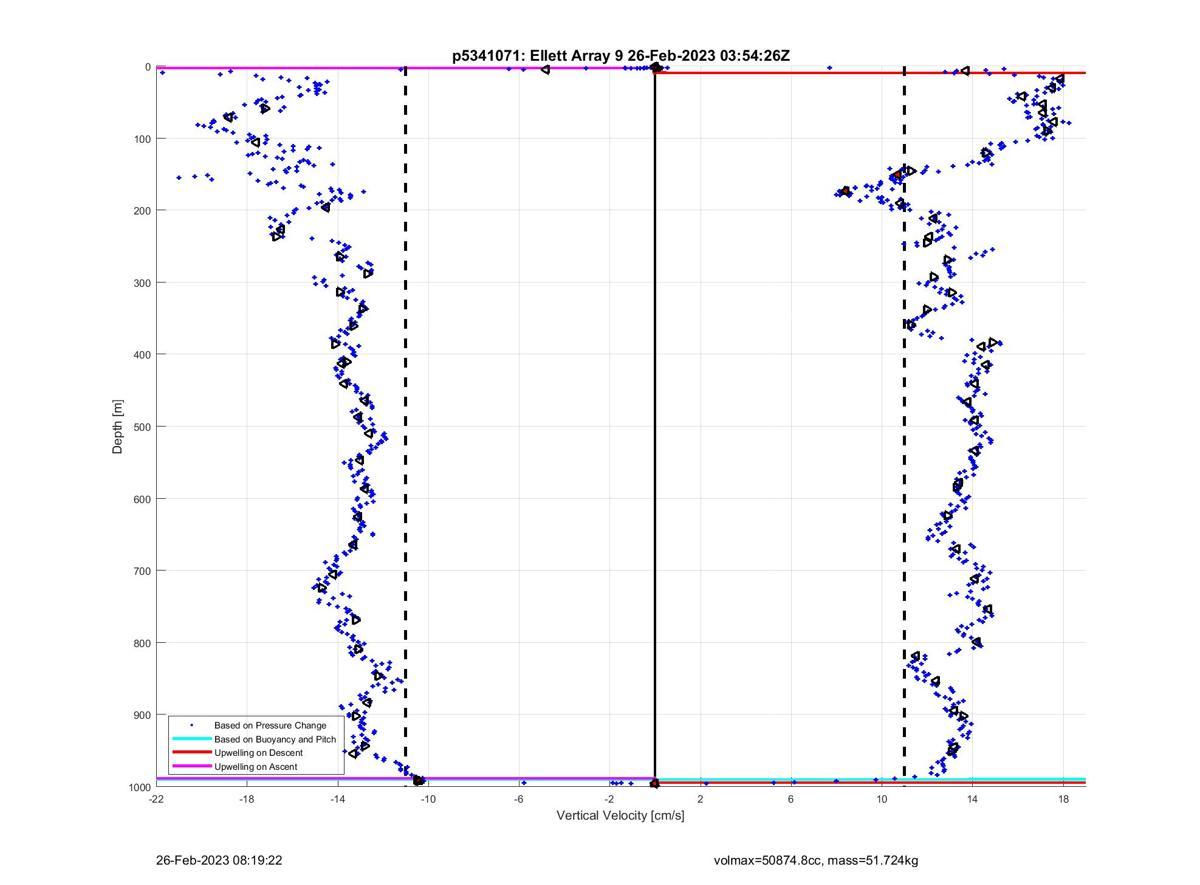
Task: Click the y-axis tick label '800'
Action: (x=141, y=643)
